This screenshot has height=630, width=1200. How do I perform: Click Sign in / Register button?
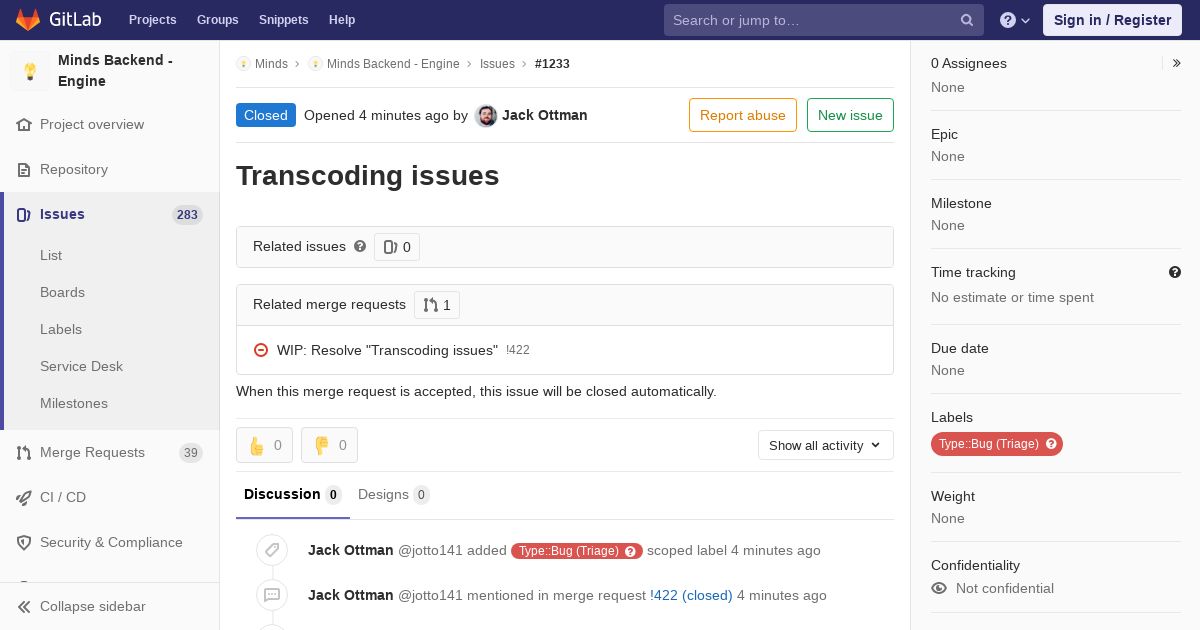[x=1112, y=20]
